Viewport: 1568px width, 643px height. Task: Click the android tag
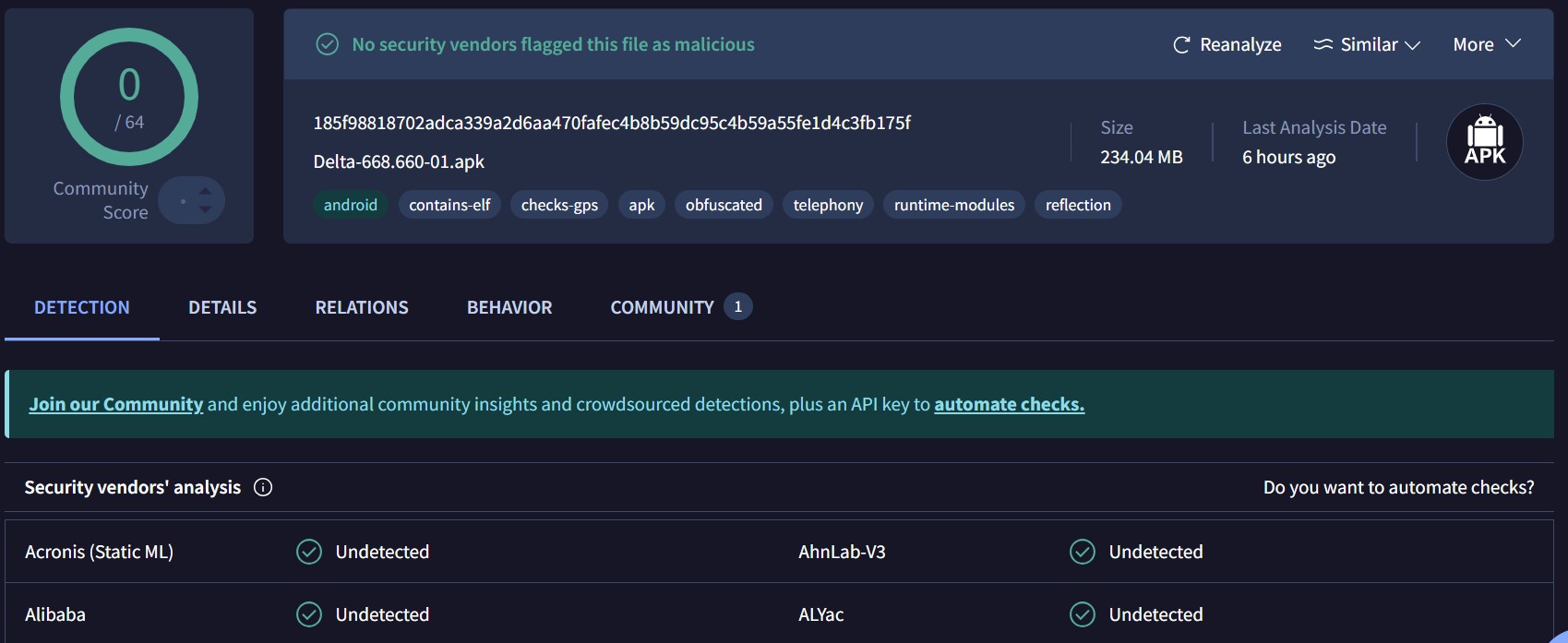click(351, 205)
